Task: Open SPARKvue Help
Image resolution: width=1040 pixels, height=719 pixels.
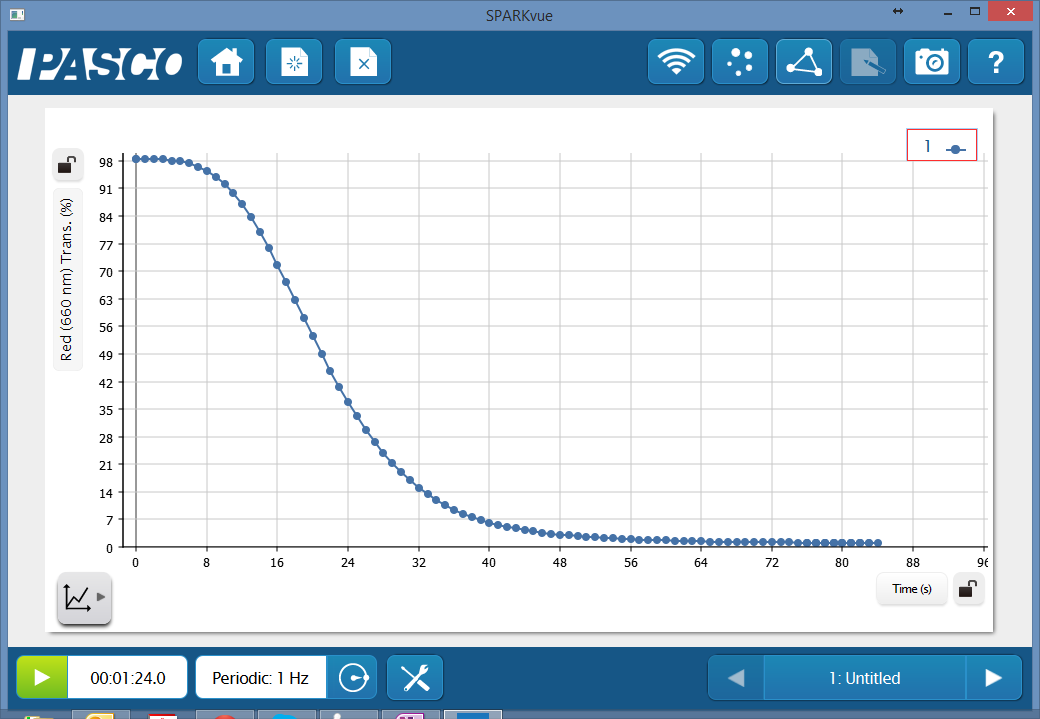Action: 996,61
